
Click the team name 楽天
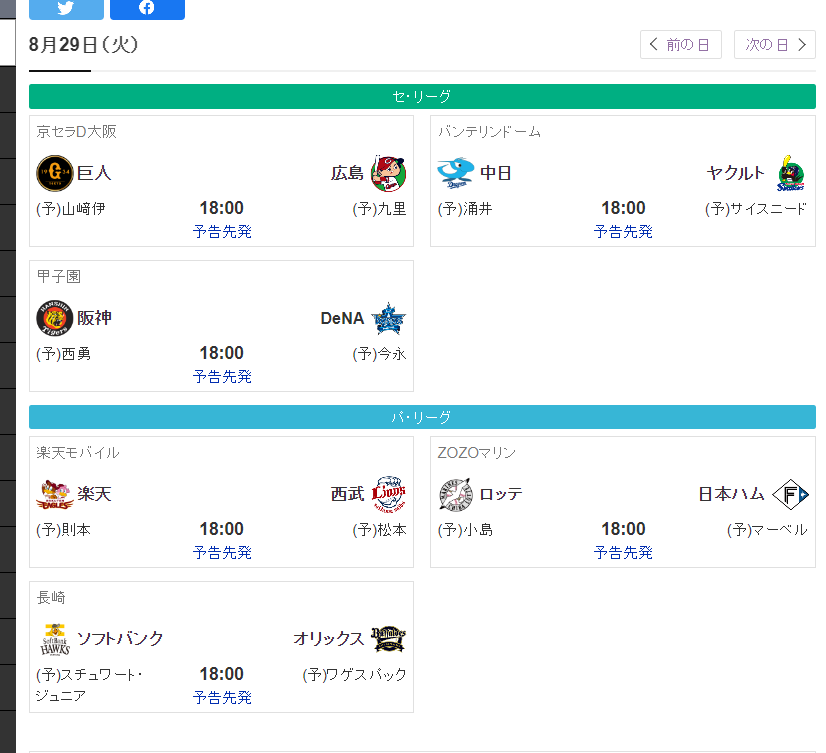coord(94,494)
